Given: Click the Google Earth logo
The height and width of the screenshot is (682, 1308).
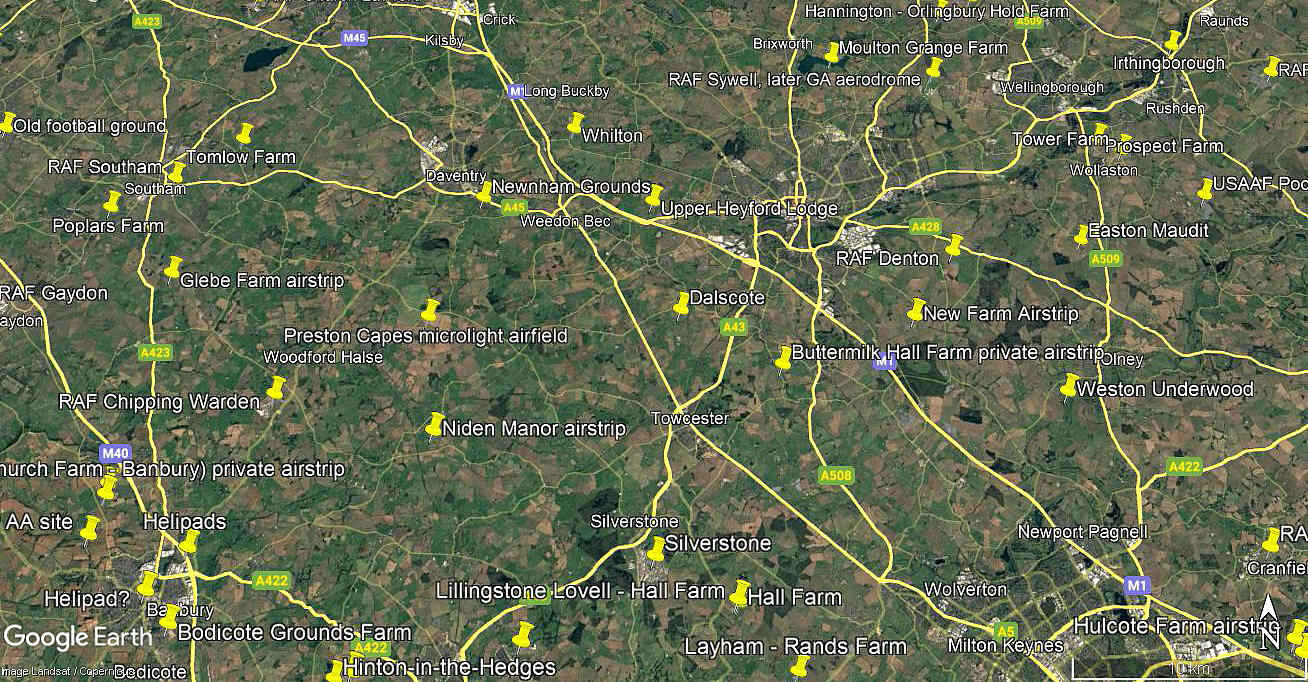Looking at the screenshot, I should coord(79,637).
